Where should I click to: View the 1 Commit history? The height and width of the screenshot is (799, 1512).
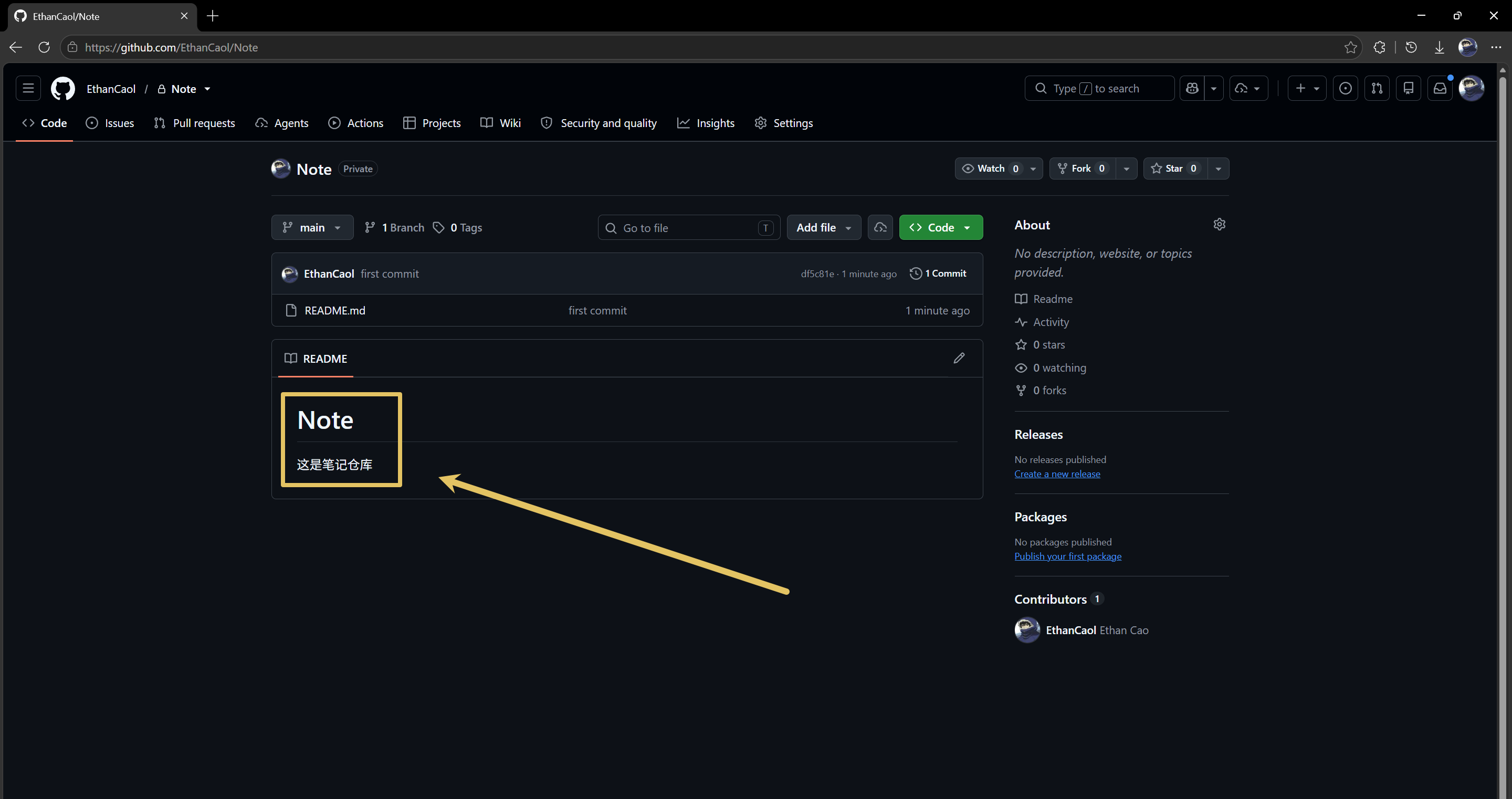coord(938,274)
